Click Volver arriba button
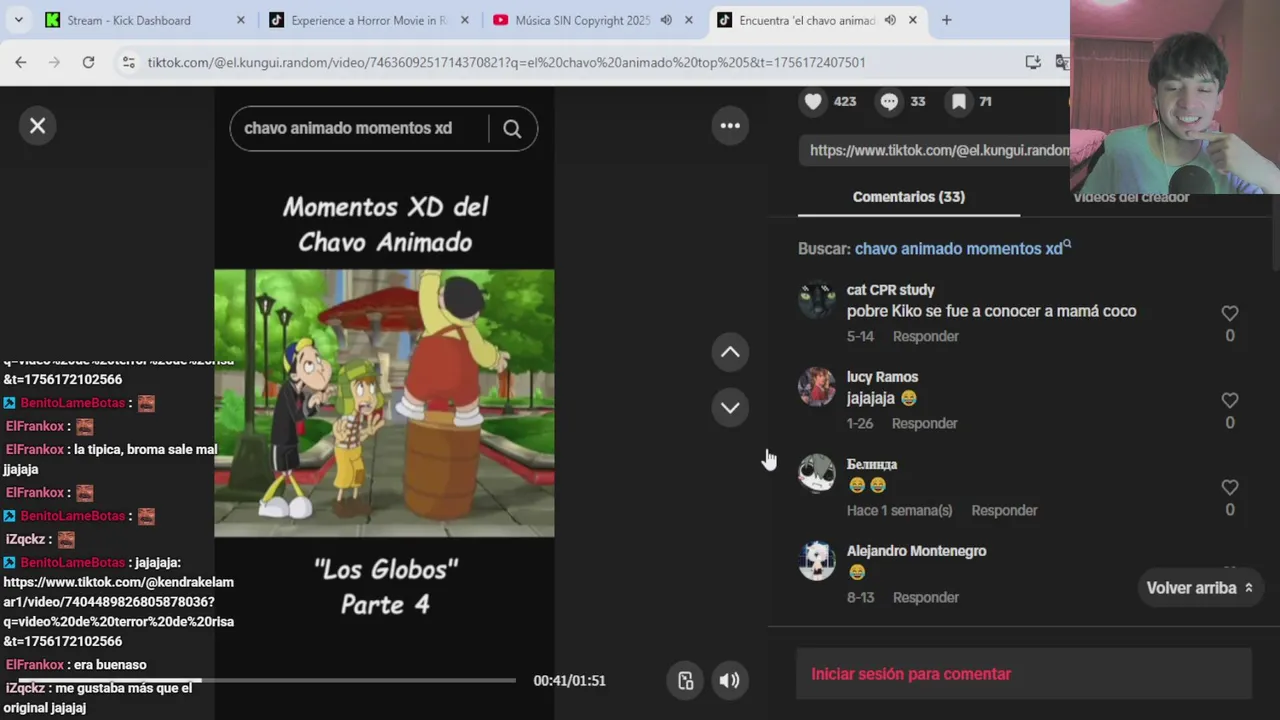The width and height of the screenshot is (1280, 720). click(x=1199, y=588)
